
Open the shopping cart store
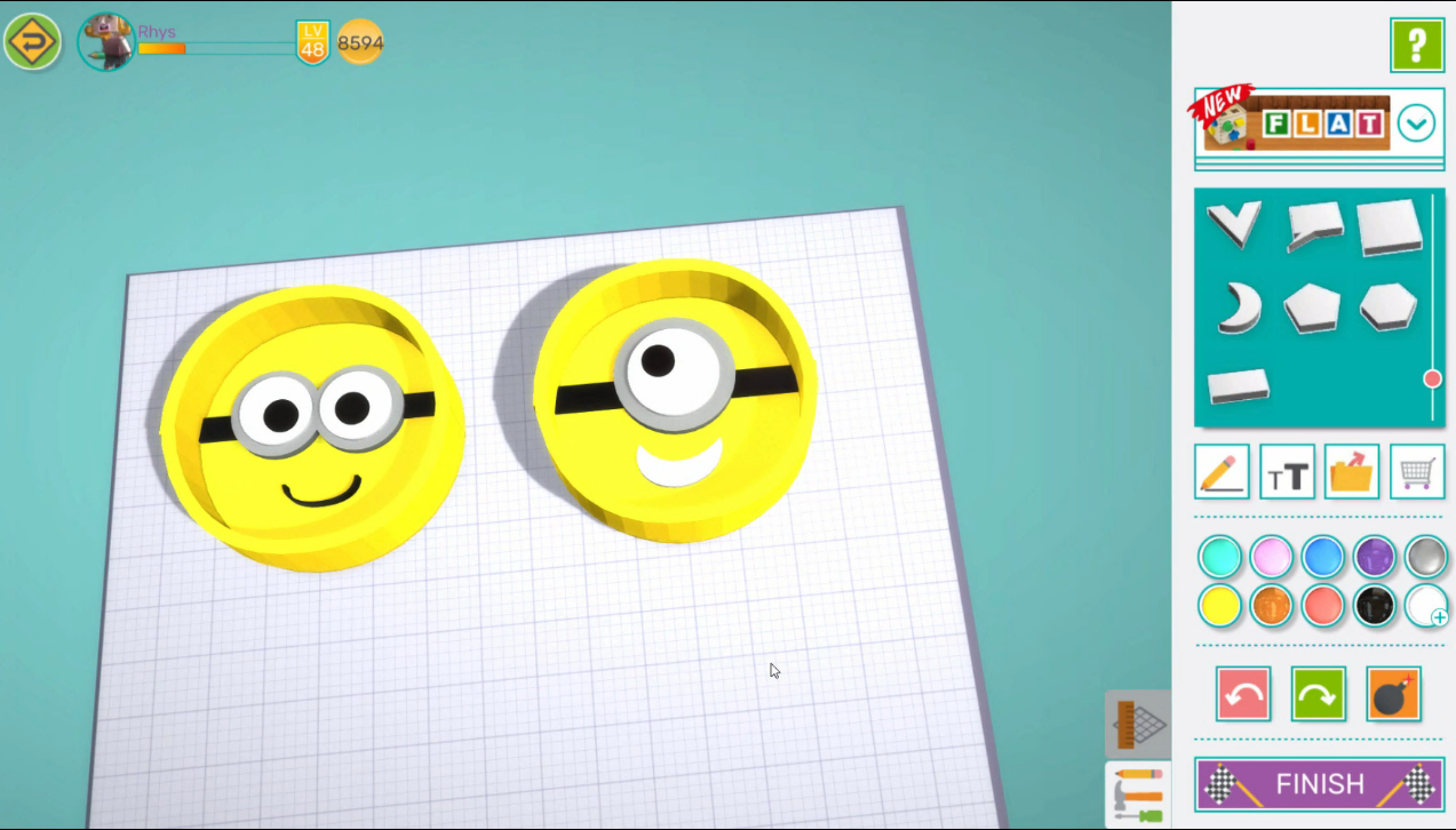pyautogui.click(x=1417, y=472)
